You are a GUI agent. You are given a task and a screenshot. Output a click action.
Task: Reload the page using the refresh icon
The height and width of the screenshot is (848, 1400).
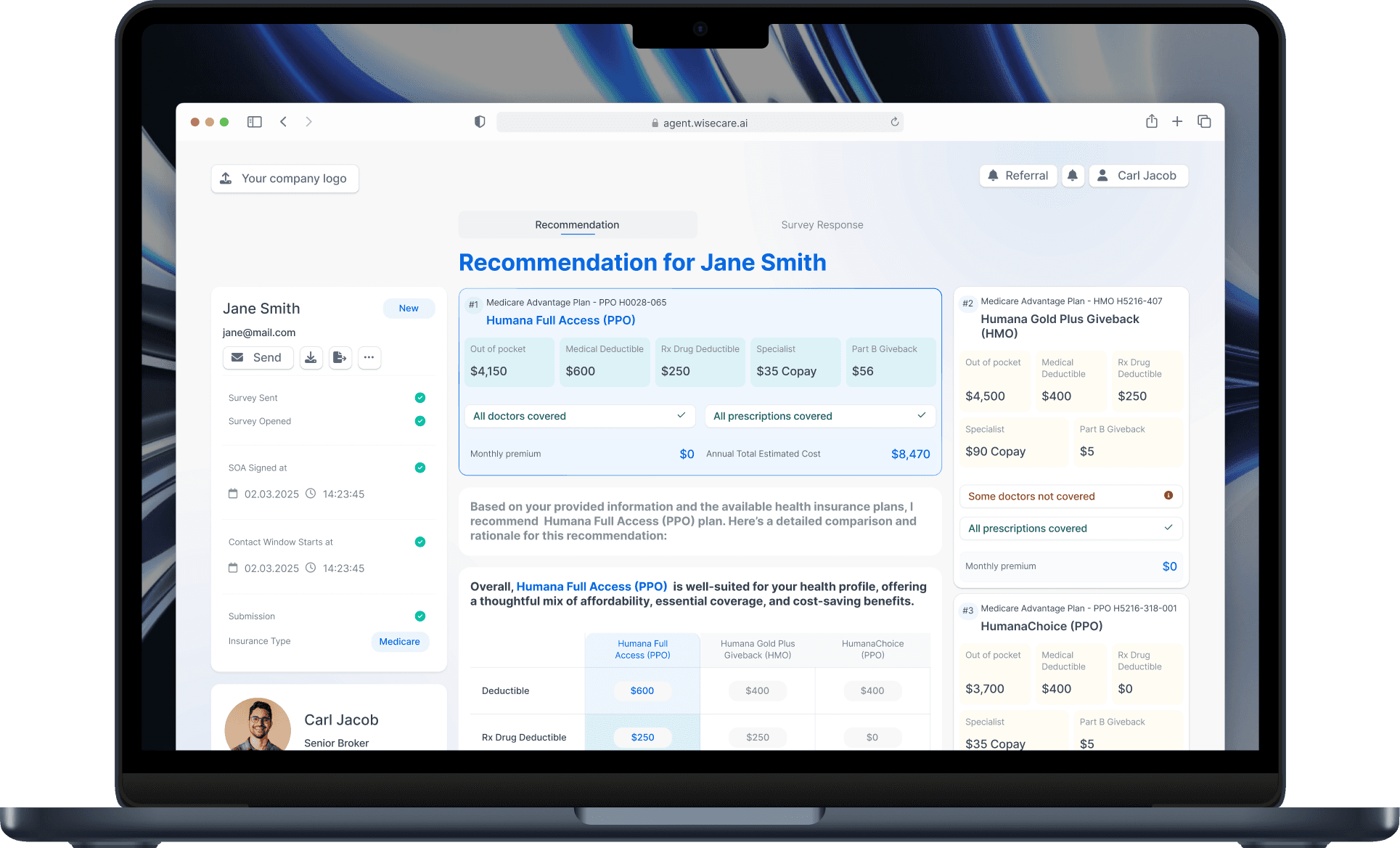click(895, 122)
